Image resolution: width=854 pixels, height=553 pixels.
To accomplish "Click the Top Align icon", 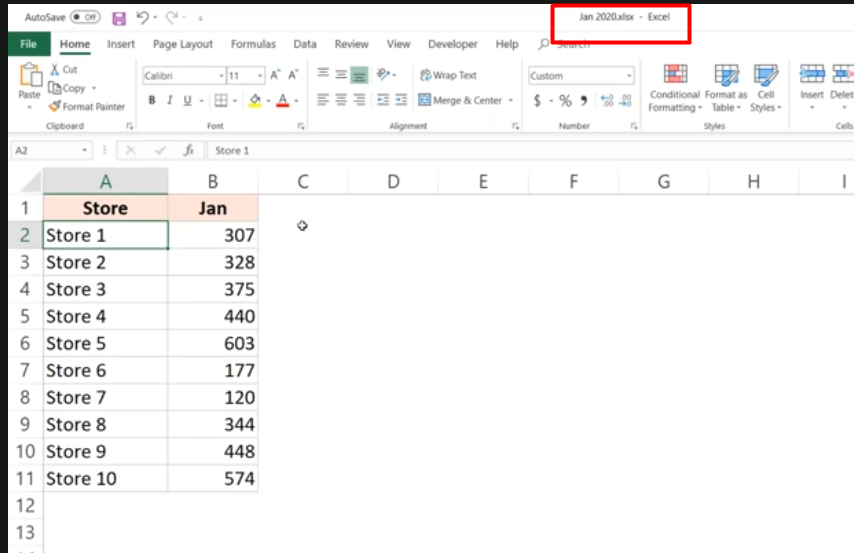I will pyautogui.click(x=323, y=74).
